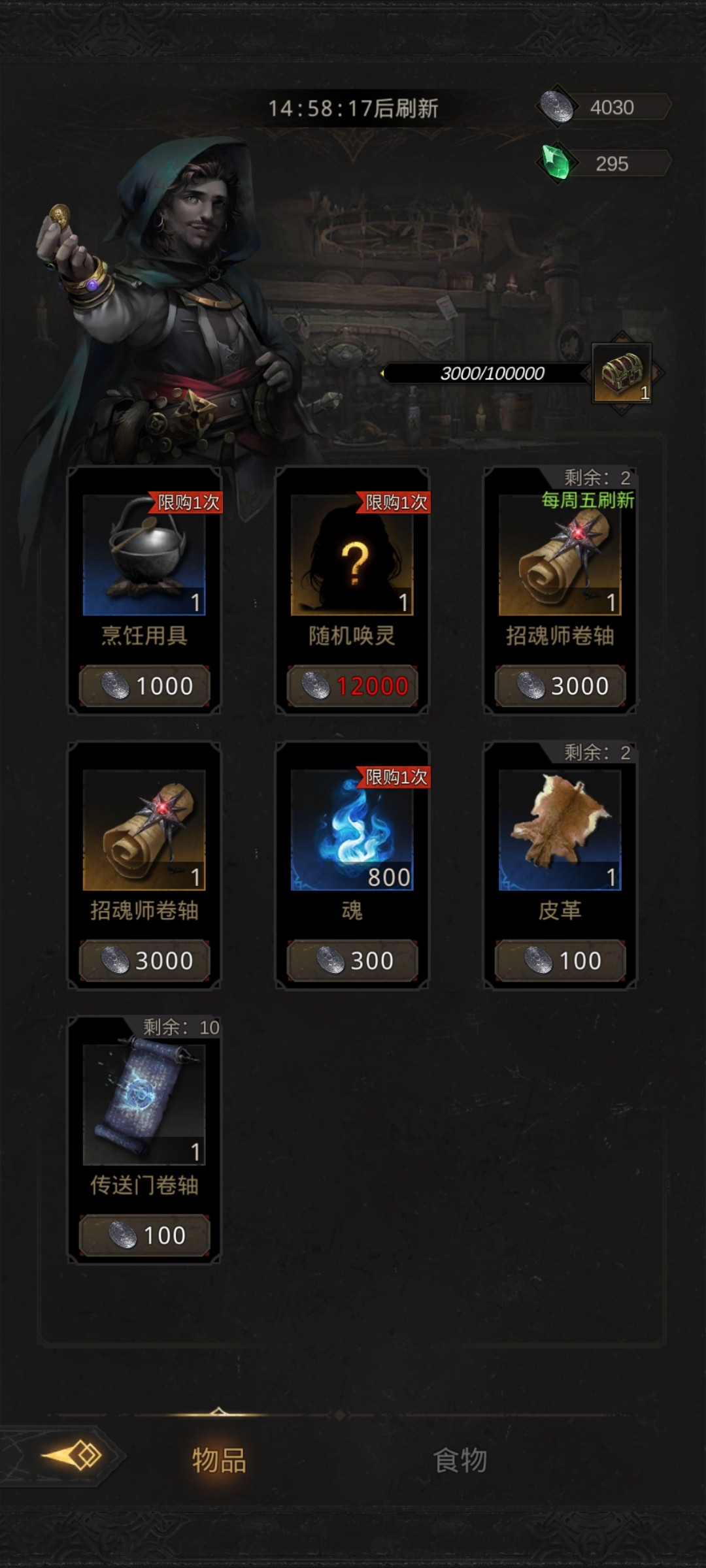This screenshot has height=1568, width=706.
Task: Buy 皮革 for 100 coins
Action: pyautogui.click(x=560, y=960)
